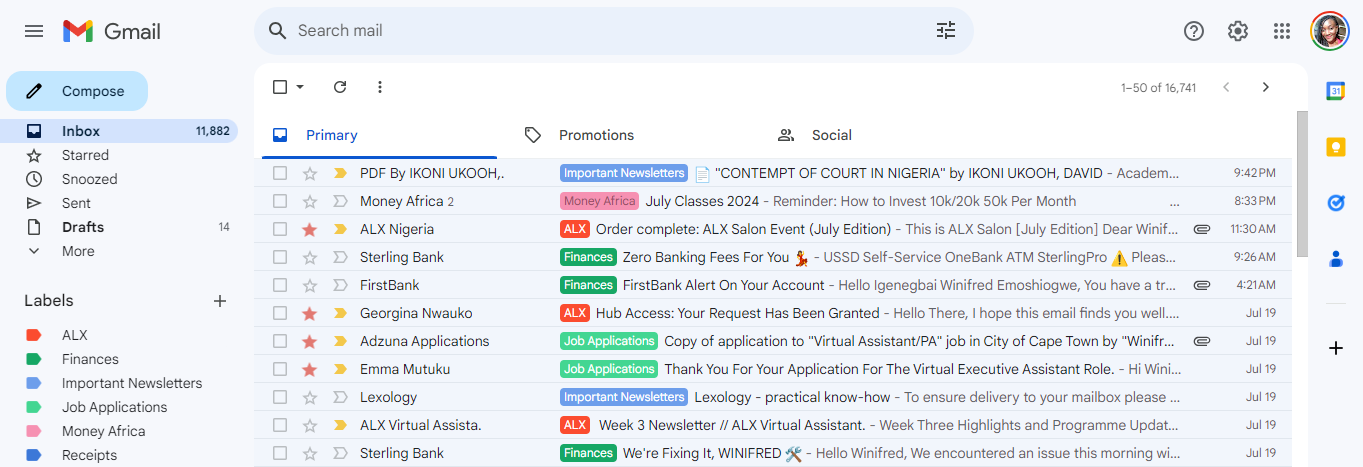Check the Select all checkbox

tap(280, 87)
